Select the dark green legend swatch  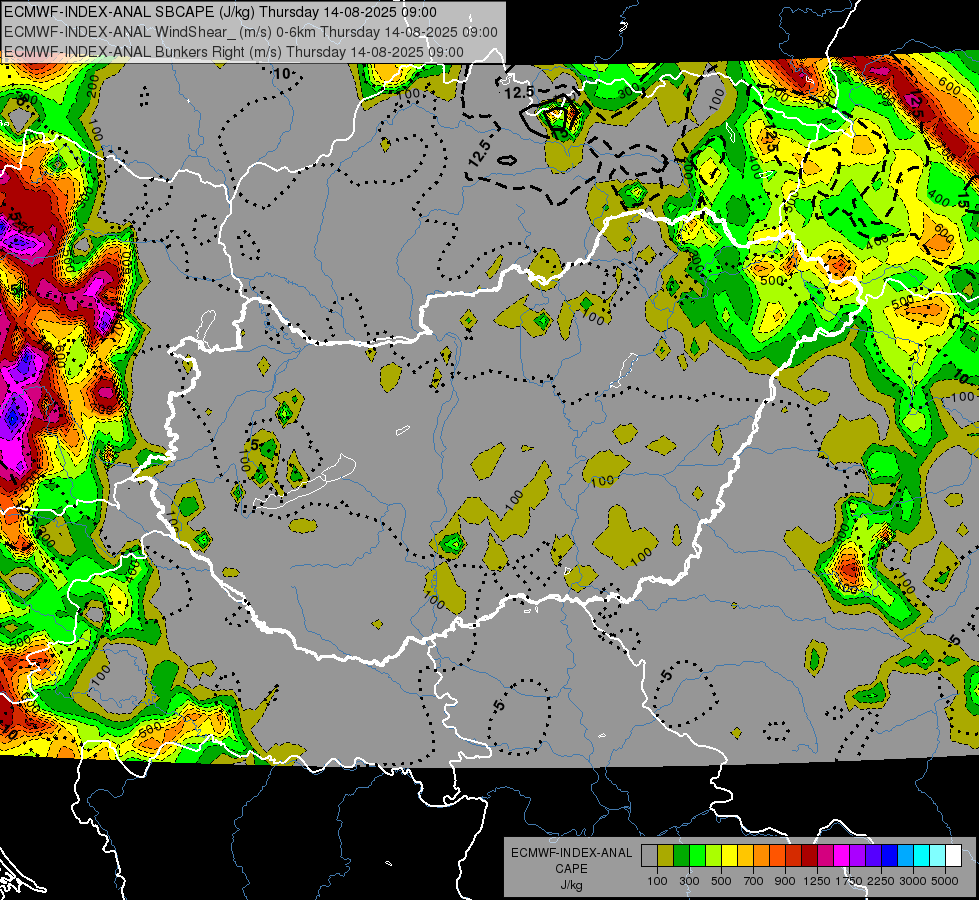(681, 856)
